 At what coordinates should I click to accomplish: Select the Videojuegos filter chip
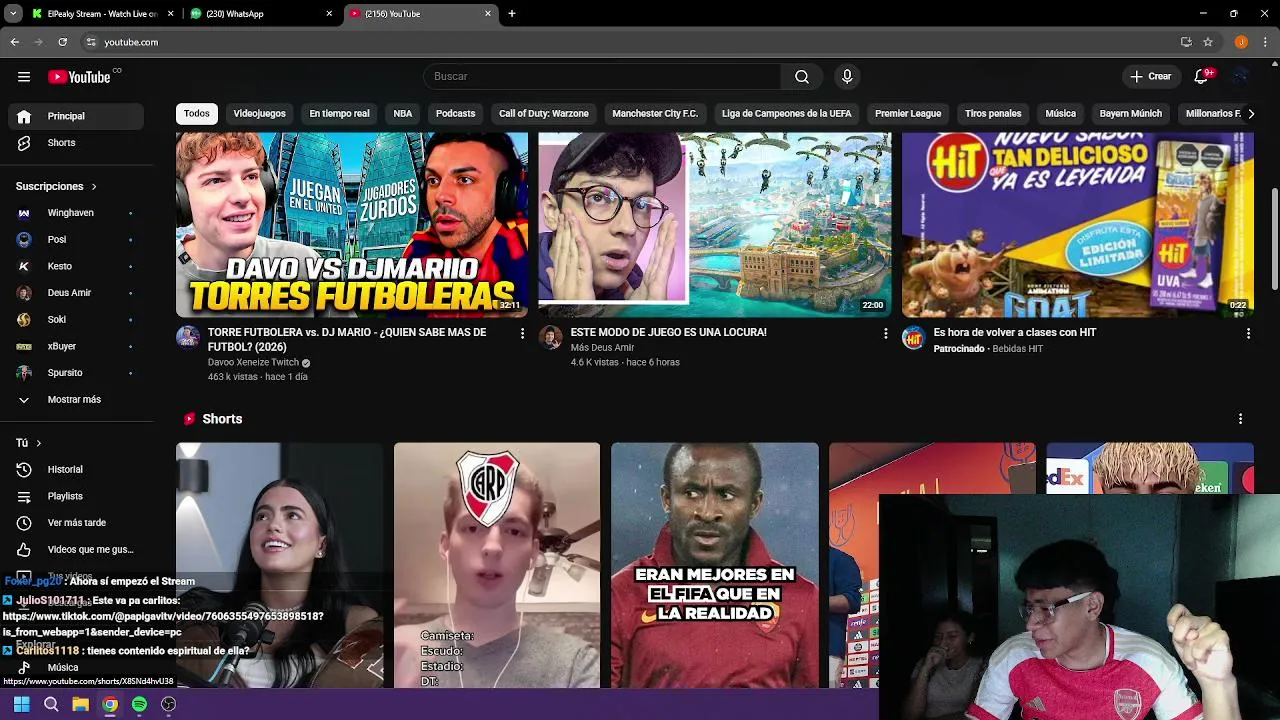point(259,114)
